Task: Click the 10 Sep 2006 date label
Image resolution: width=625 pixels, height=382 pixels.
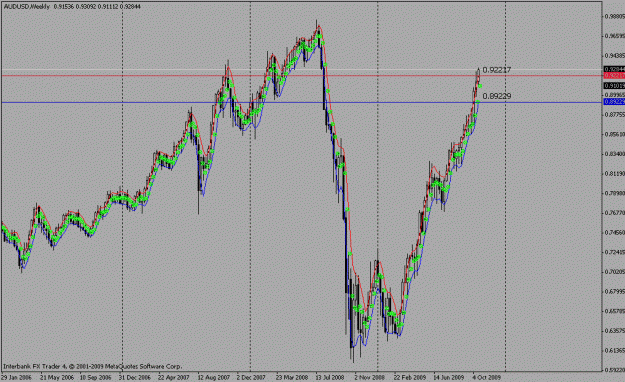Action: tap(95, 377)
